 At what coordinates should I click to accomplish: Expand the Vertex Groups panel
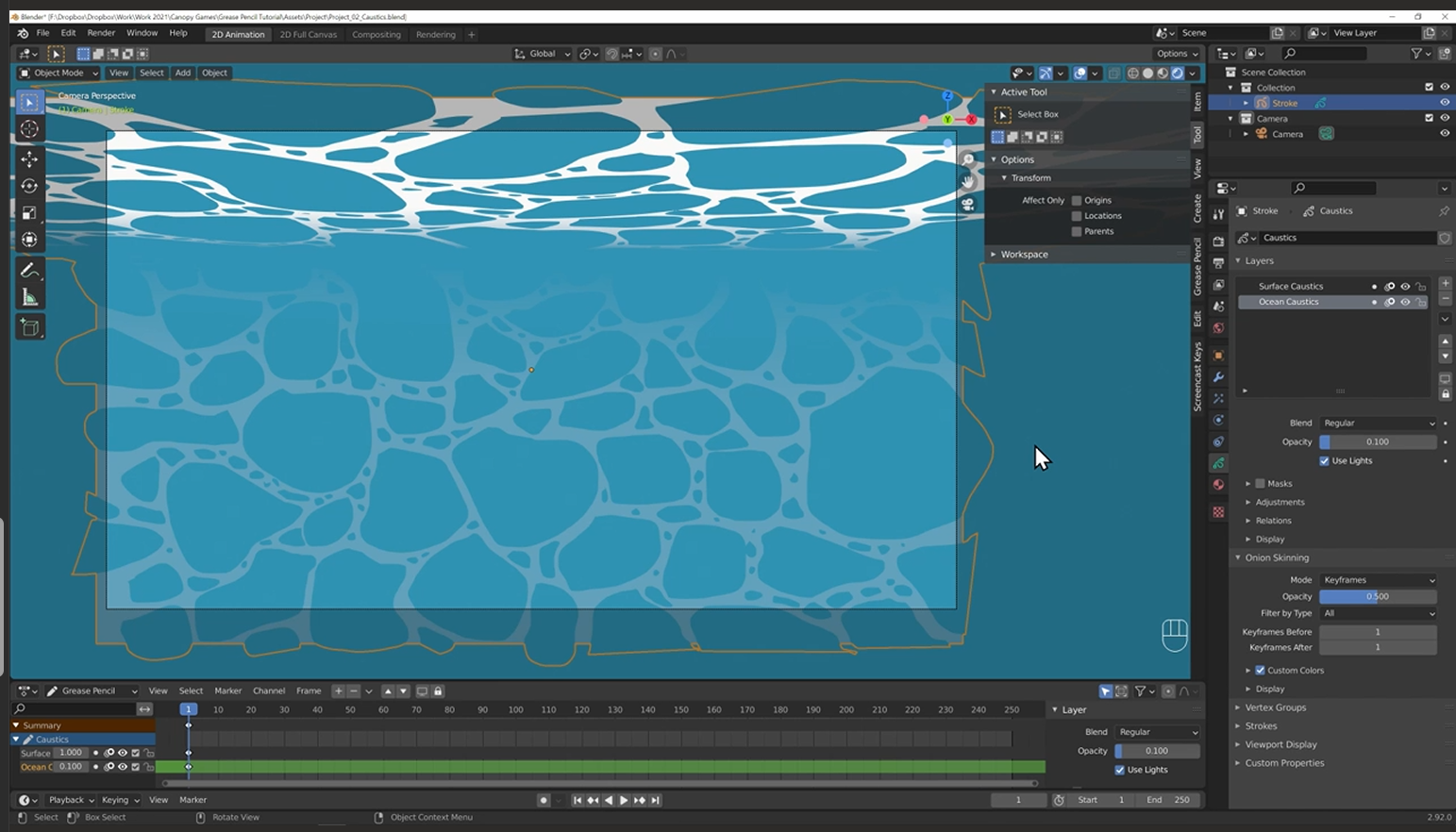click(1275, 707)
